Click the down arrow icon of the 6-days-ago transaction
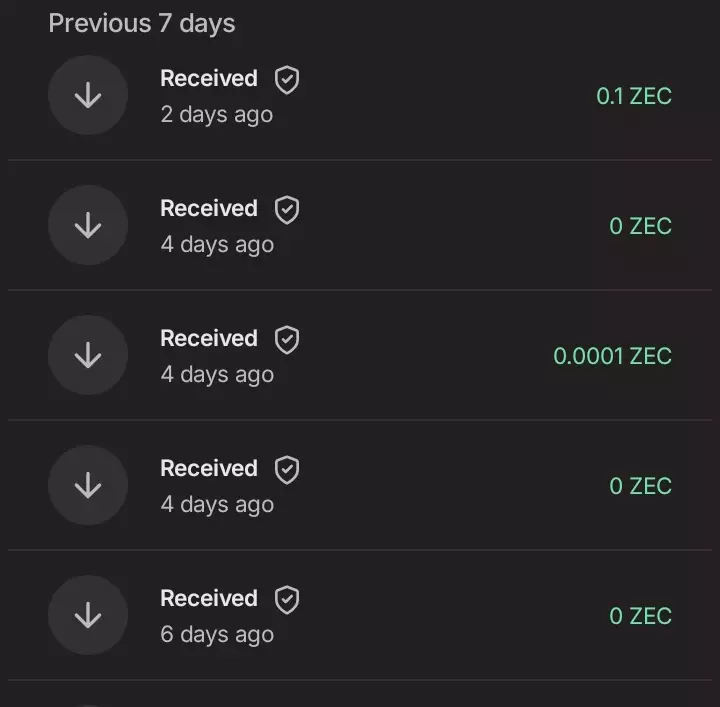This screenshot has height=707, width=720. 88,616
